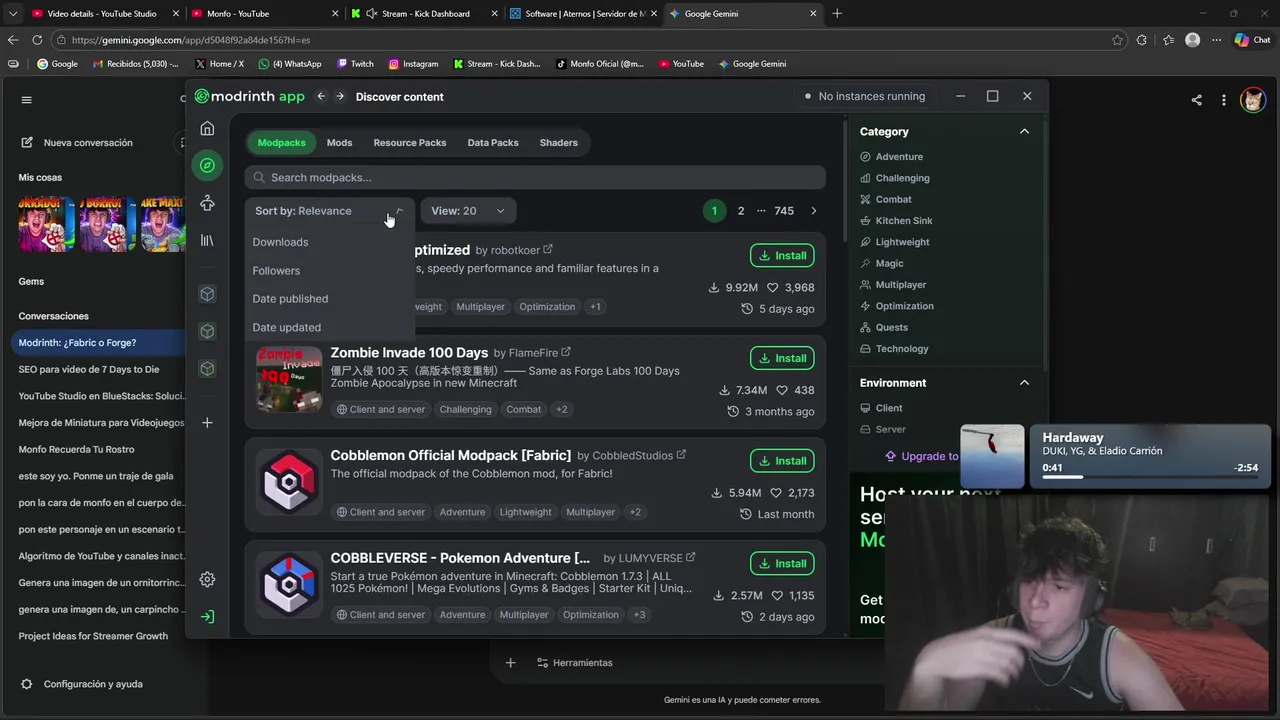Install Zombie Invade 100 Days
This screenshot has width=1280, height=720.
[782, 358]
